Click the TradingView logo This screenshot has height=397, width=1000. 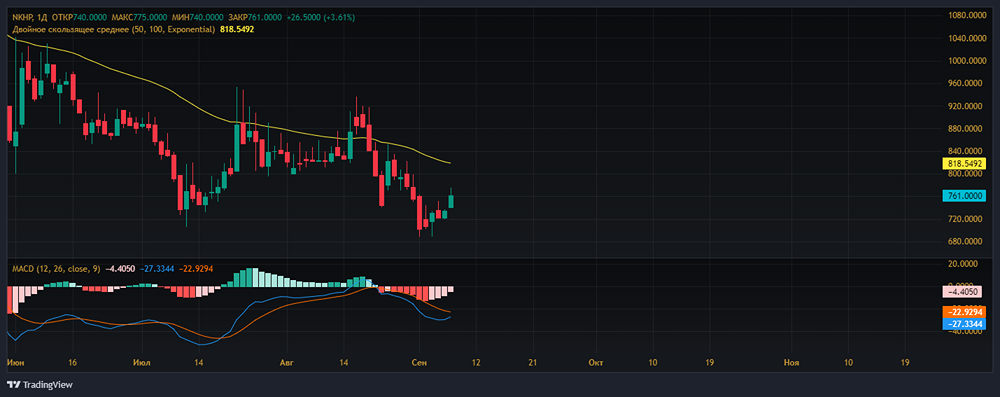(x=40, y=385)
